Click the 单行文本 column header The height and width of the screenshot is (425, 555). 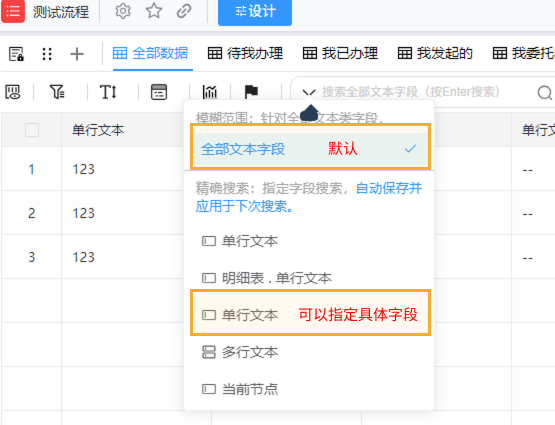[x=98, y=130]
